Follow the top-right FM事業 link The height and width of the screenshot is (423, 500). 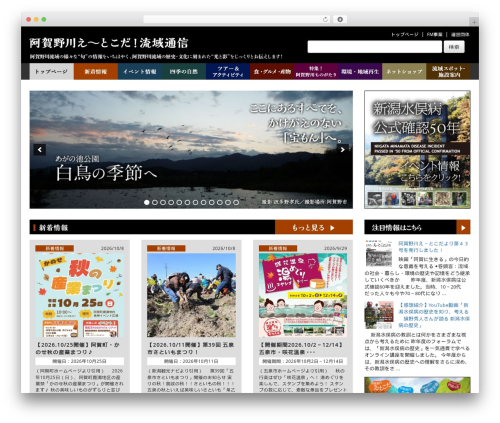(x=435, y=34)
